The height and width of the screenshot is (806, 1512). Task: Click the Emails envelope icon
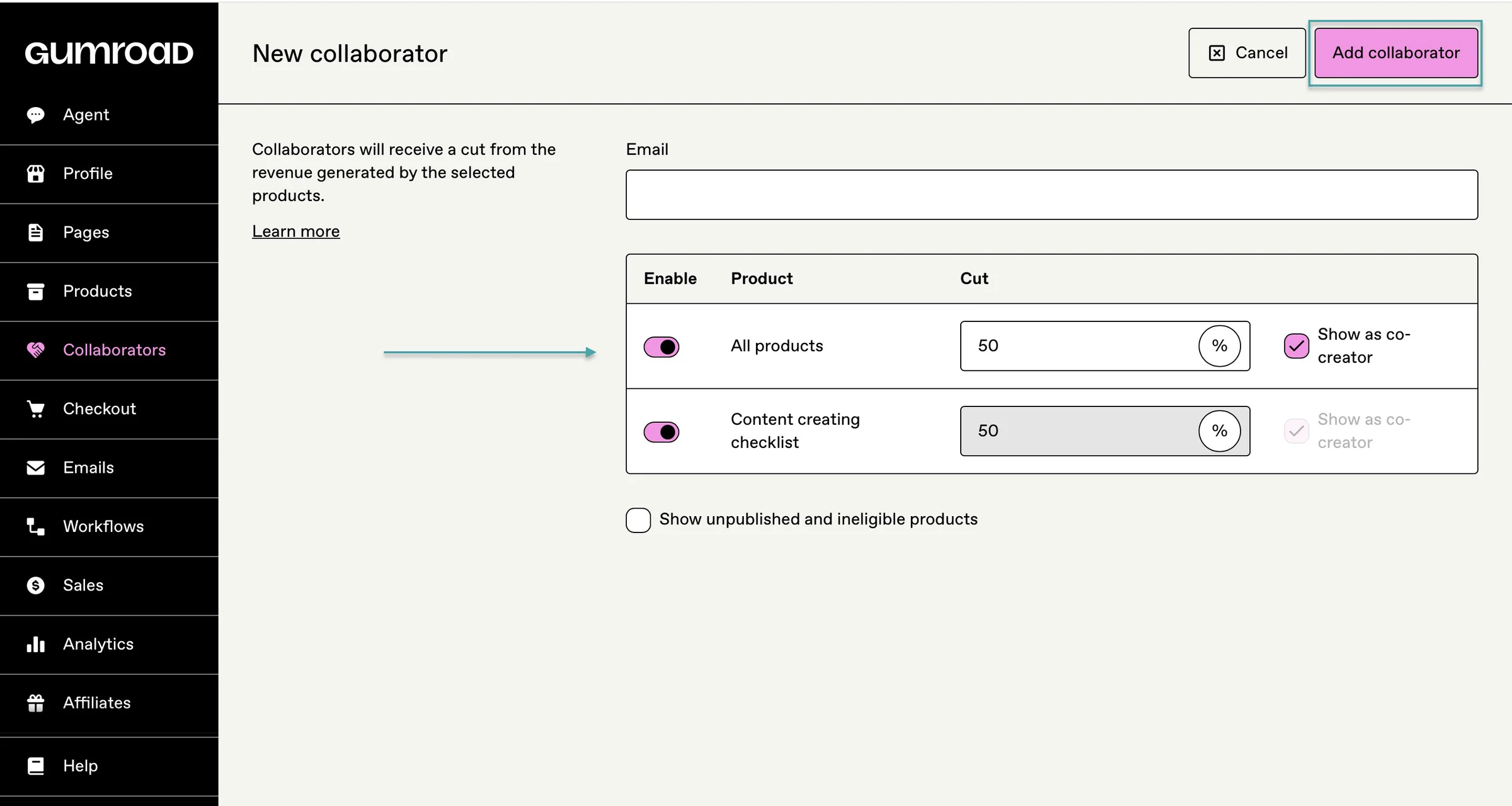[36, 468]
